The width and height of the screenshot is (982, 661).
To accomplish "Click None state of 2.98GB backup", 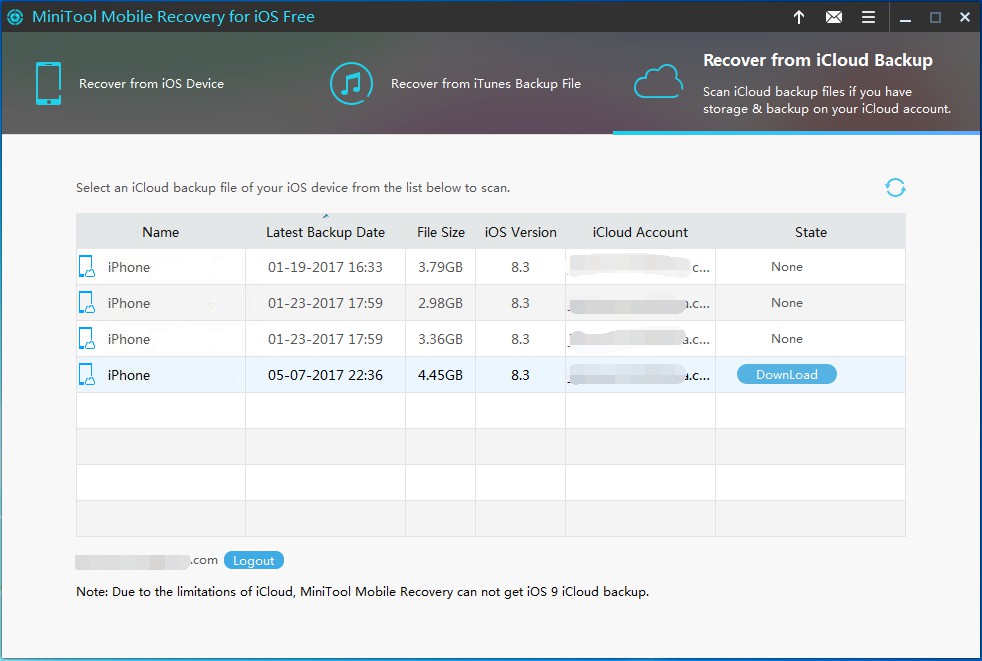I will pos(787,303).
